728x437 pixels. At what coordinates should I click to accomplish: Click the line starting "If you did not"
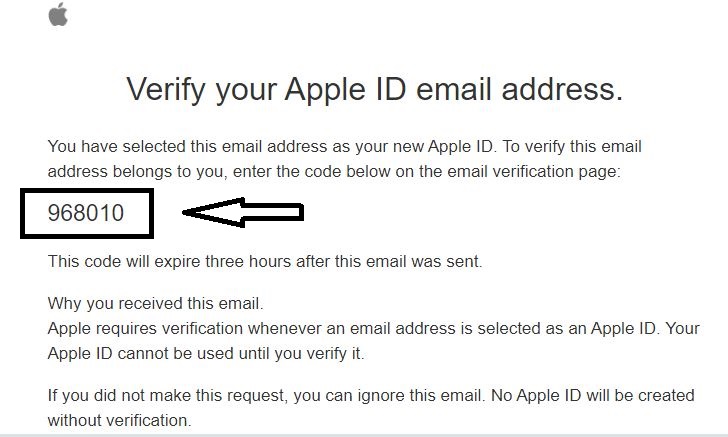pos(369,395)
